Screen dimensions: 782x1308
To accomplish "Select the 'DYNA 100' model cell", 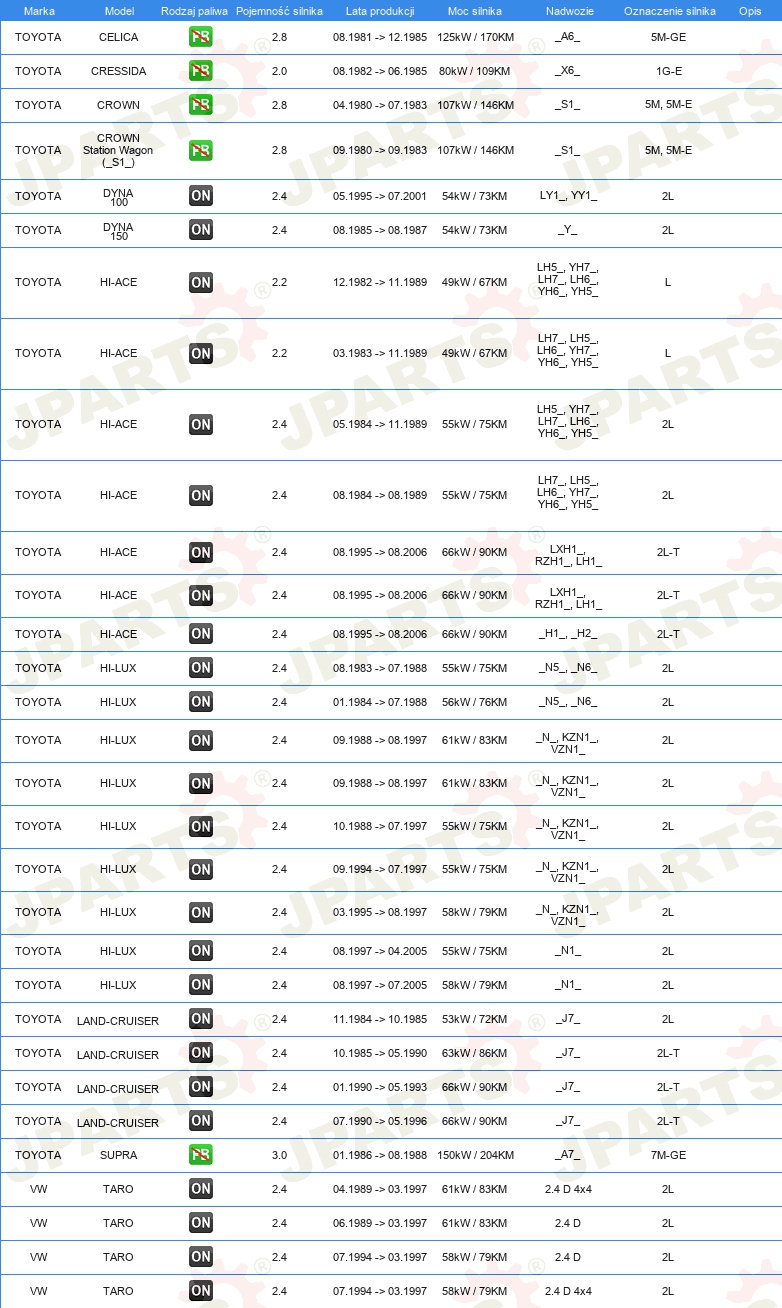I will pos(119,196).
